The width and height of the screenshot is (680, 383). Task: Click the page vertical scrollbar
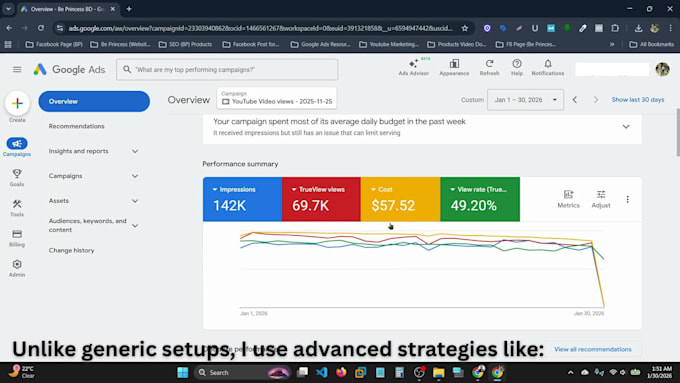coord(677,132)
